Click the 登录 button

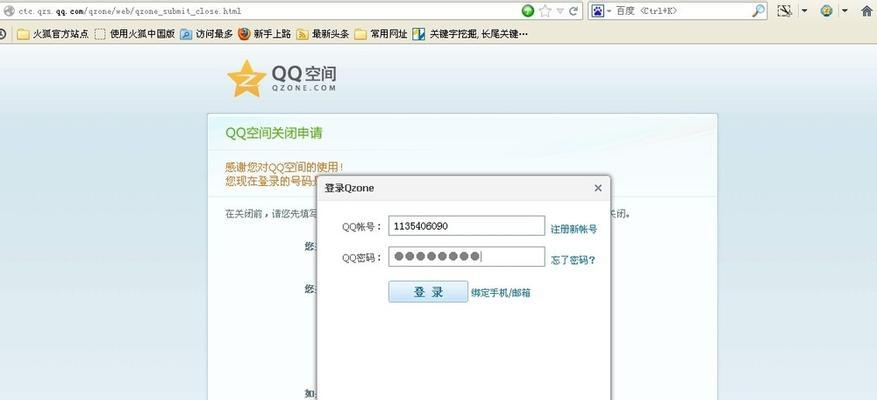pos(428,291)
